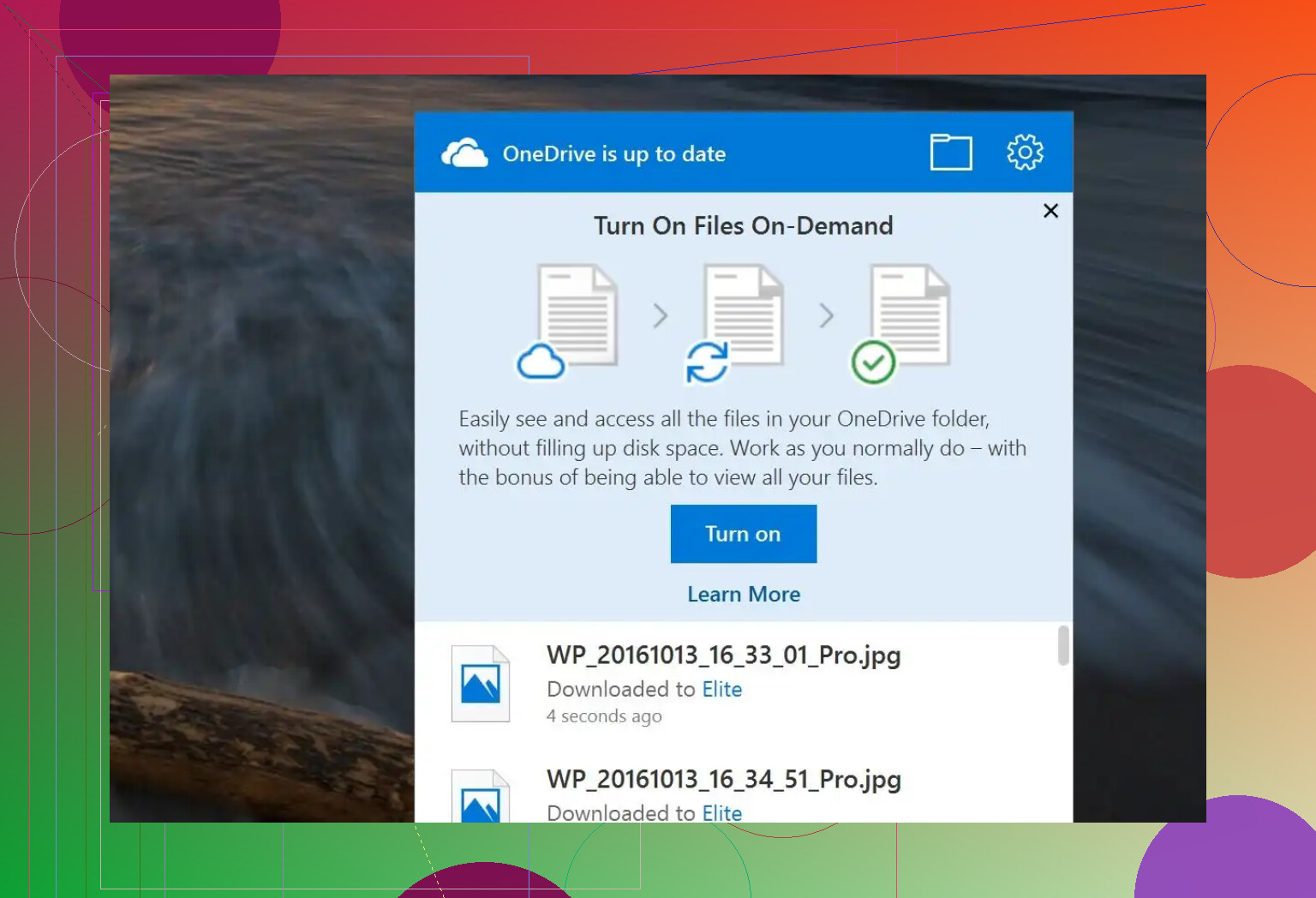
Task: Open image icon for WP_20161013_16_33_01_Pro.jpg
Action: 481,684
